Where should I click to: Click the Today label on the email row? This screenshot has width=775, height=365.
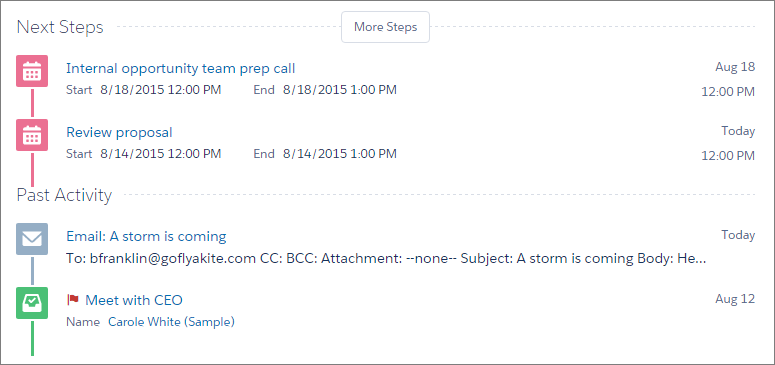[738, 235]
